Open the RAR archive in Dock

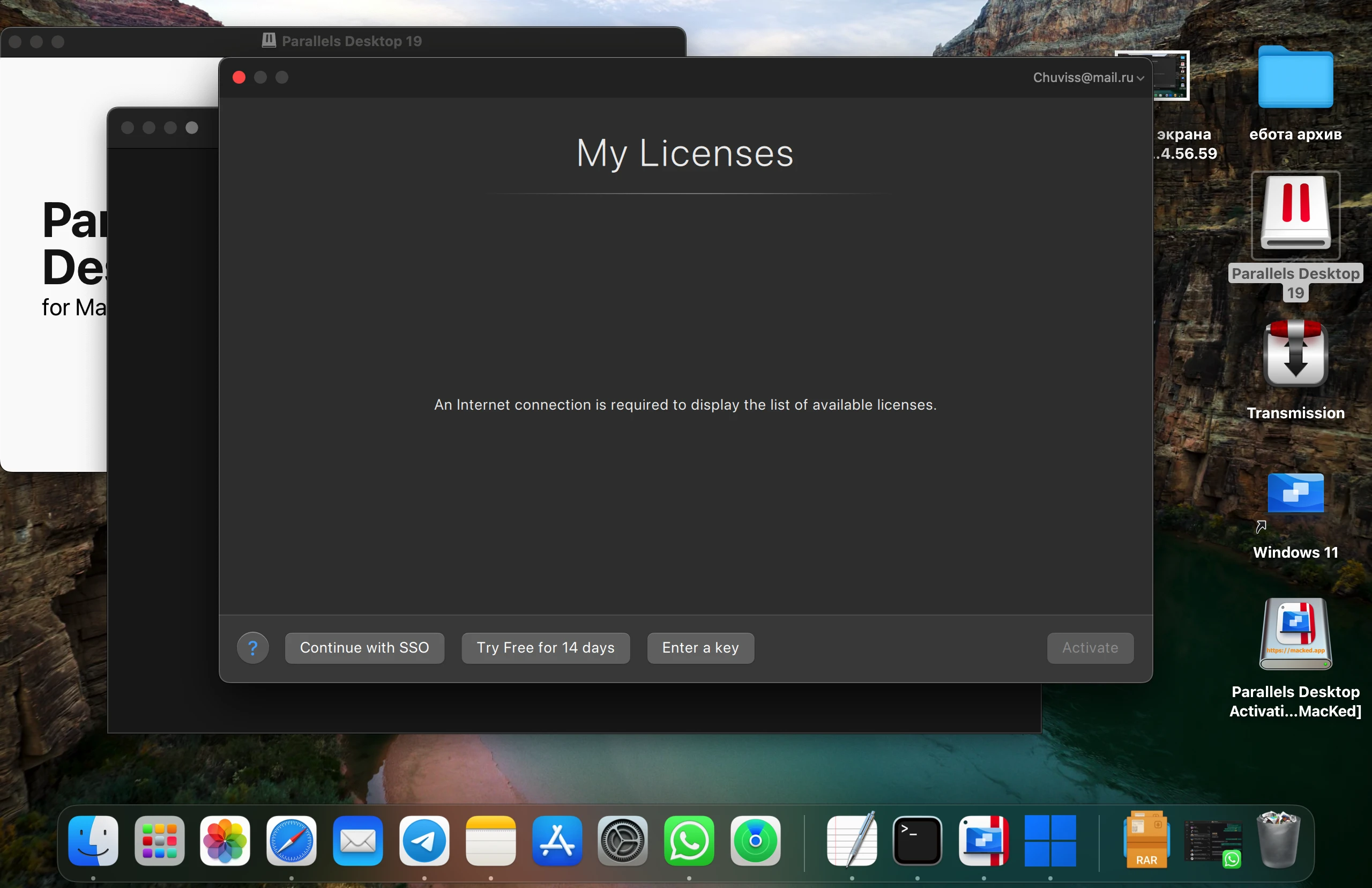tap(1146, 840)
